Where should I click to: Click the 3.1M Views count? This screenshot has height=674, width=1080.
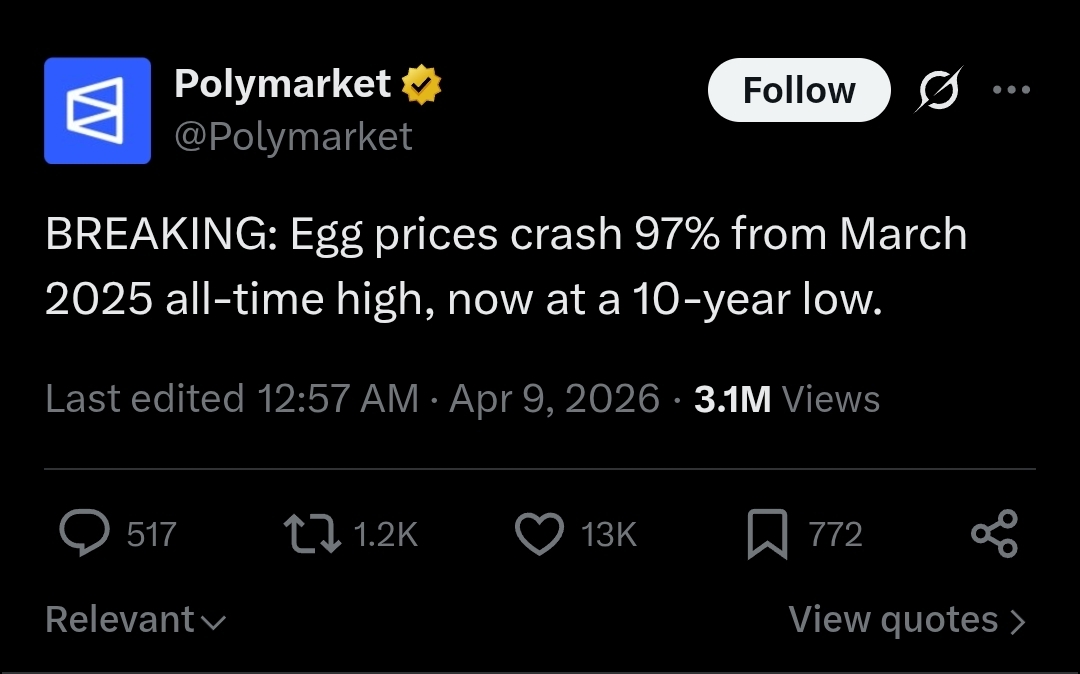point(786,399)
